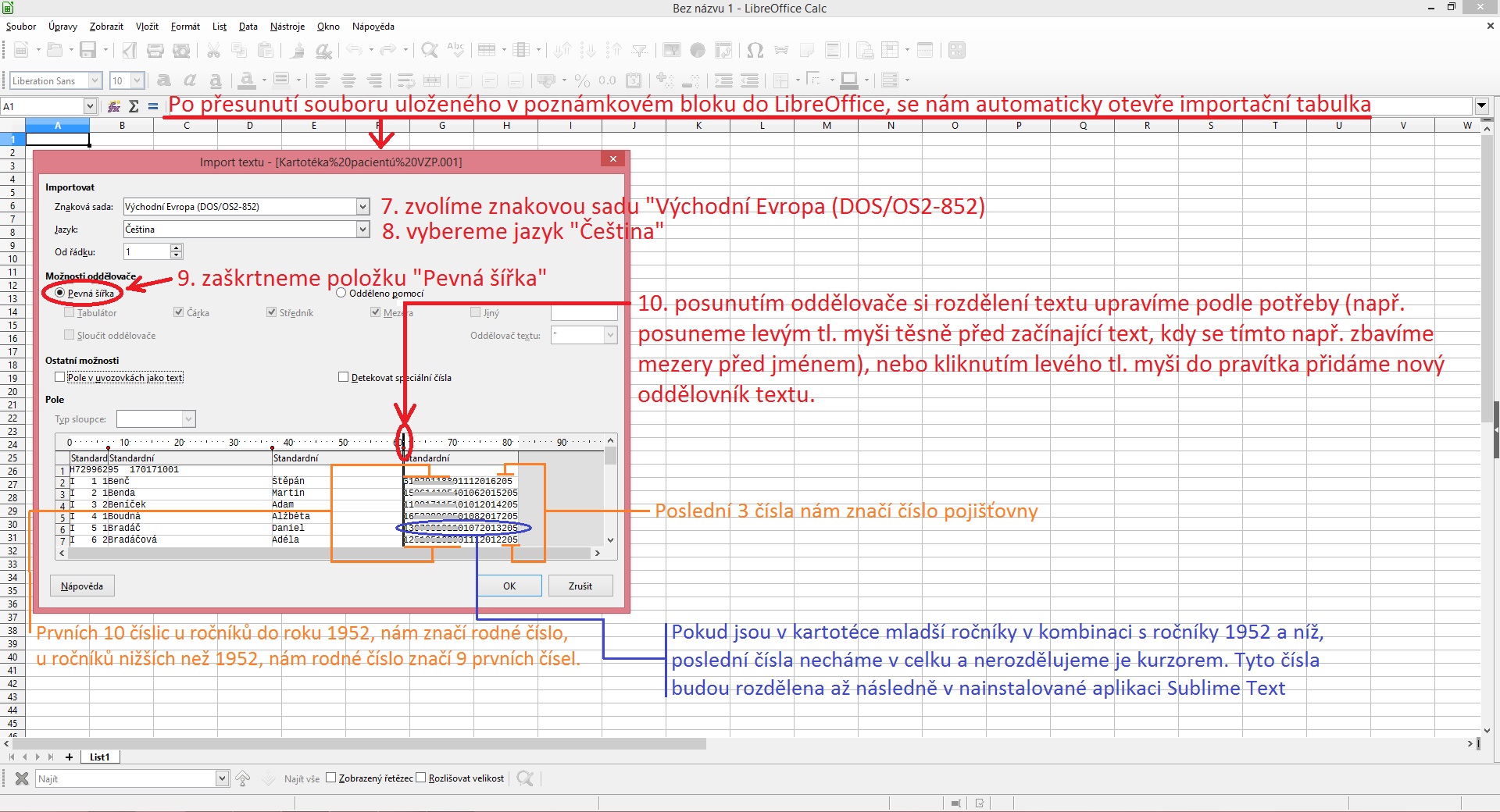1500x812 pixels.
Task: Open the Úpravy menu
Action: (x=62, y=27)
